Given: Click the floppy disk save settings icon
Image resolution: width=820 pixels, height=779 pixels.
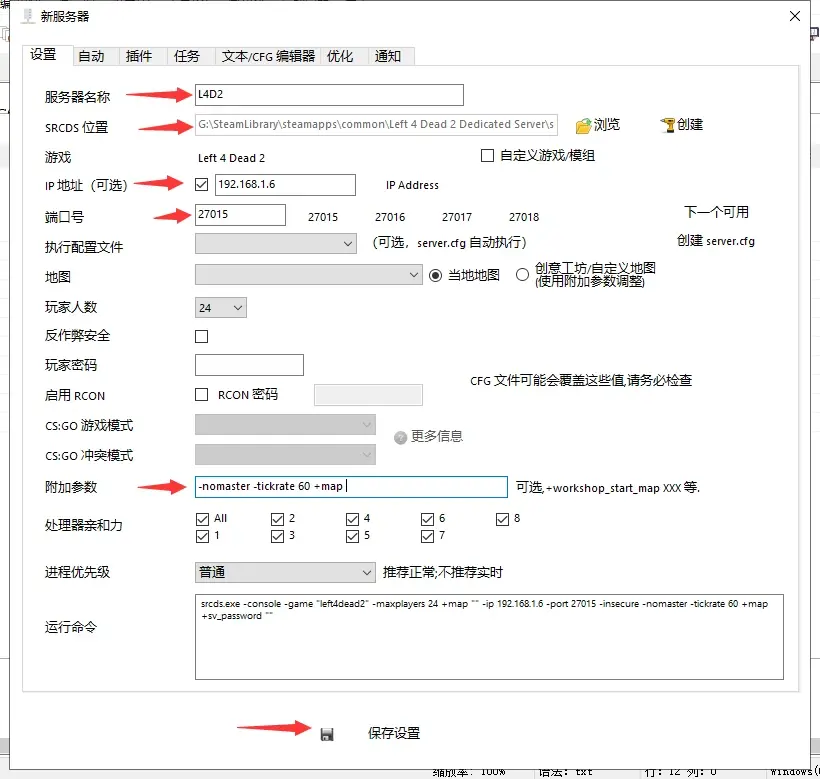Looking at the screenshot, I should click(327, 734).
